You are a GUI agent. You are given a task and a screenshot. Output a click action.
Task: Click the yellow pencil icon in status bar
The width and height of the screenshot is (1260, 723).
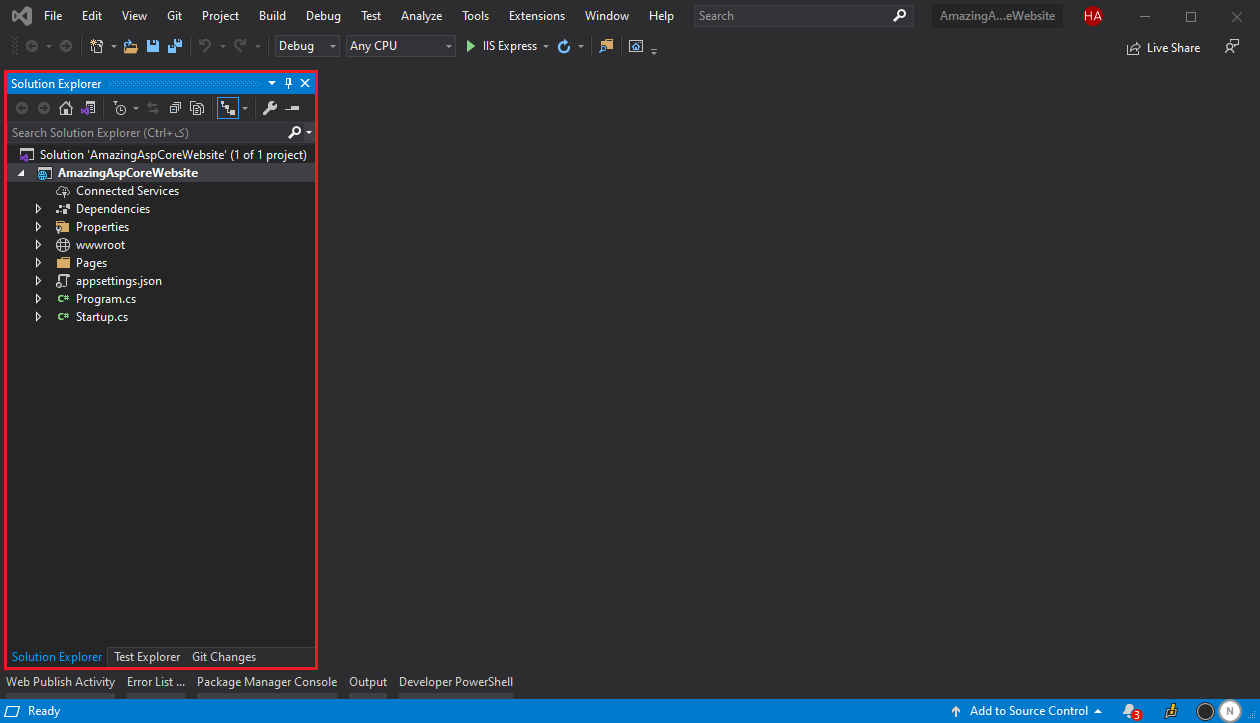coord(1171,711)
